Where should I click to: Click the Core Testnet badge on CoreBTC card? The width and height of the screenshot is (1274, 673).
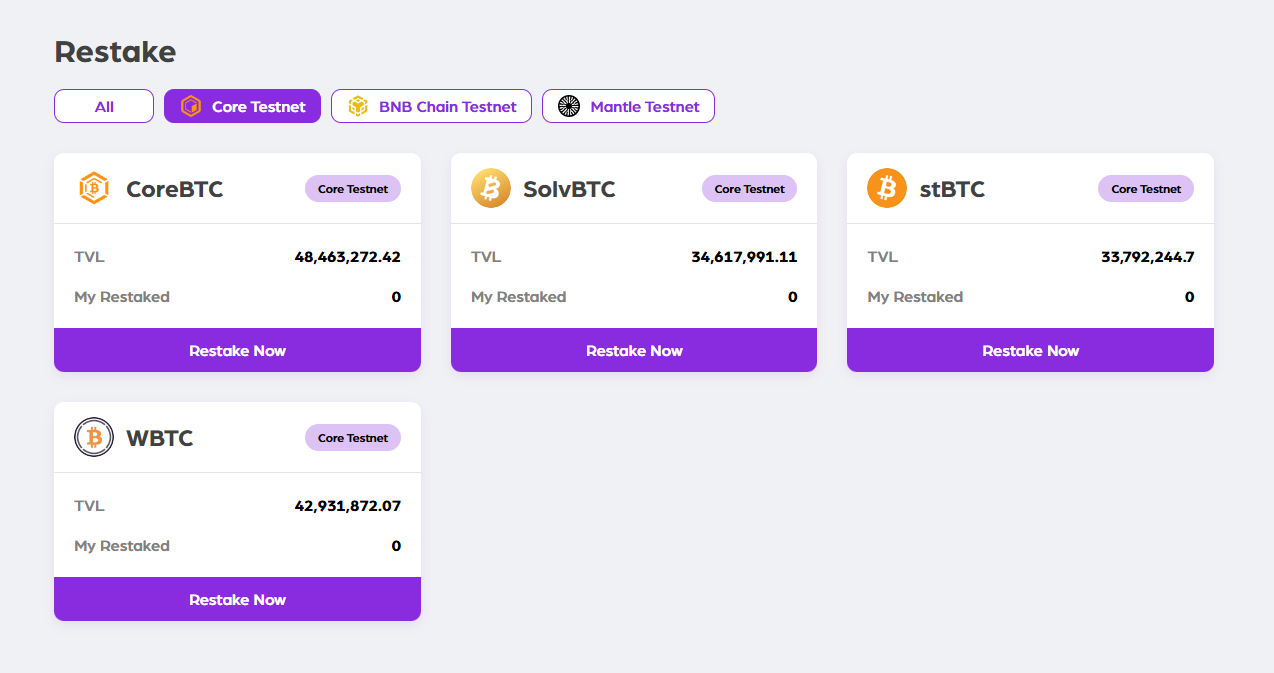352,188
